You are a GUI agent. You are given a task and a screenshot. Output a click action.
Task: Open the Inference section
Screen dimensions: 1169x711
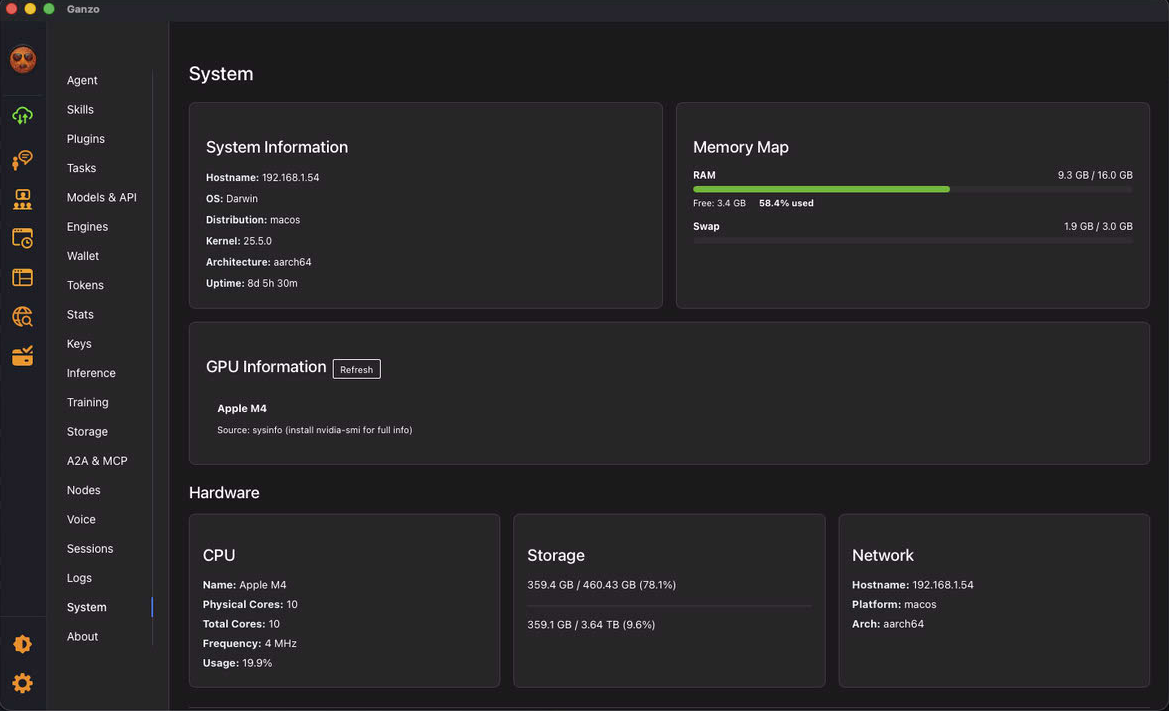tap(91, 373)
